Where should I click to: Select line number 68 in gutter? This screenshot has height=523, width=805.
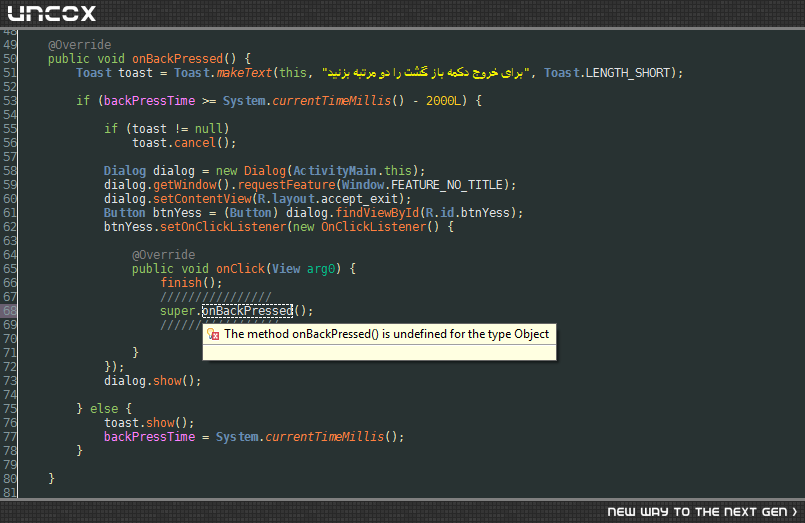[x=10, y=311]
